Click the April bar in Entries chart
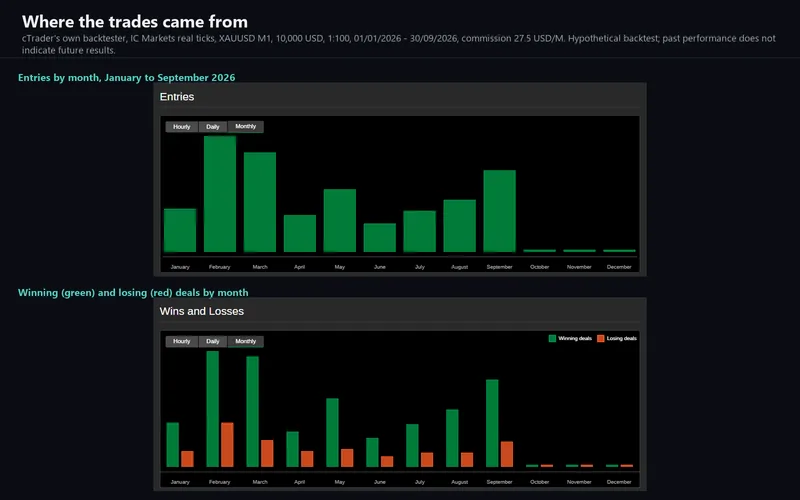This screenshot has width=800, height=500. click(299, 233)
